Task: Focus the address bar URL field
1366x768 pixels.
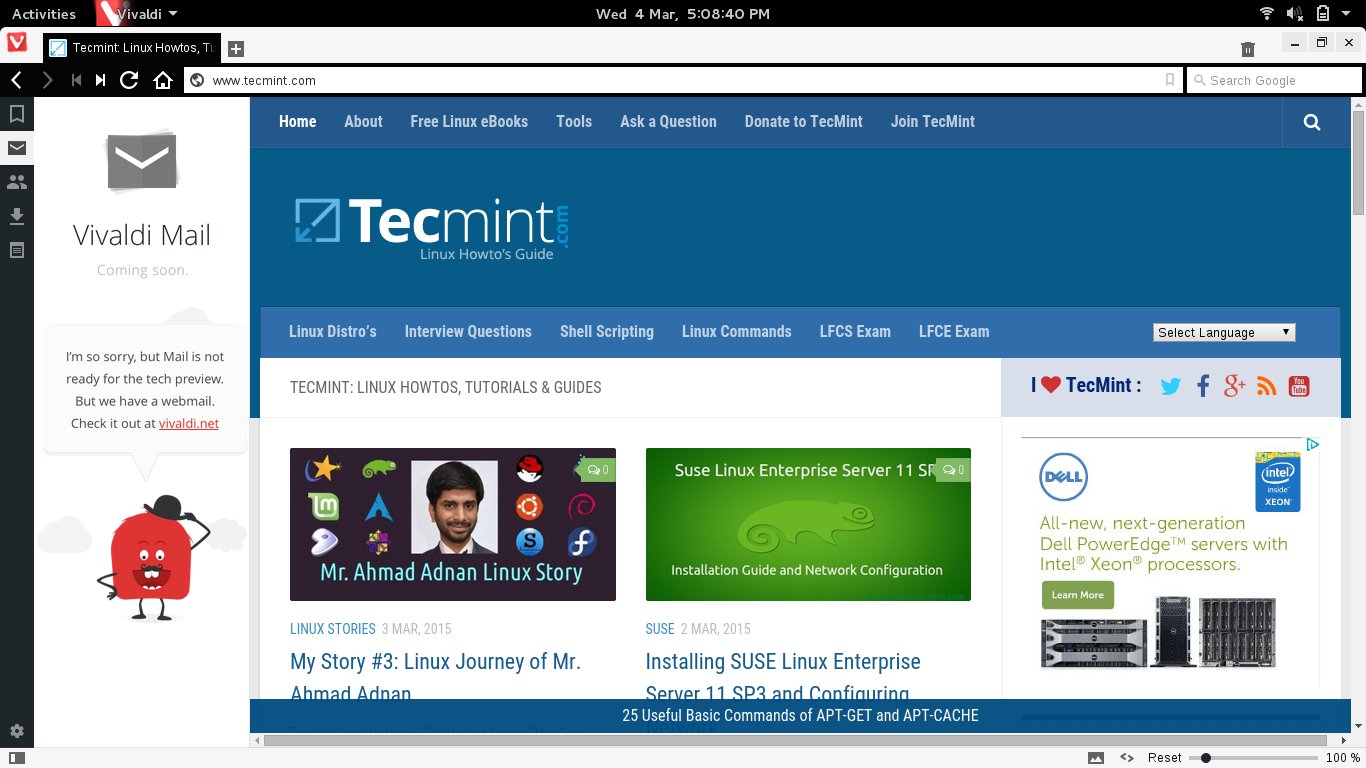Action: 686,80
